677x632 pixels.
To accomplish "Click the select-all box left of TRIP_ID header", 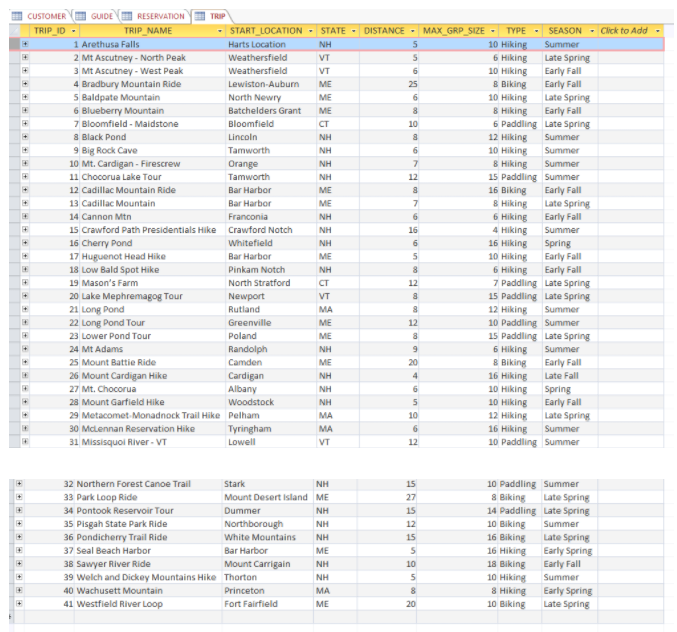I will click(14, 31).
